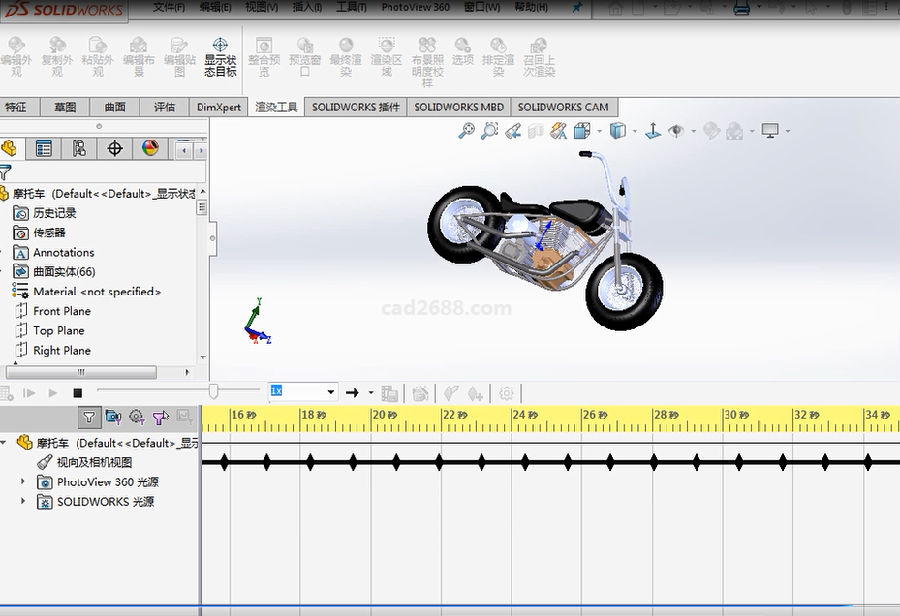Switch to the SOLIDWORKS MBD tab

(459, 107)
